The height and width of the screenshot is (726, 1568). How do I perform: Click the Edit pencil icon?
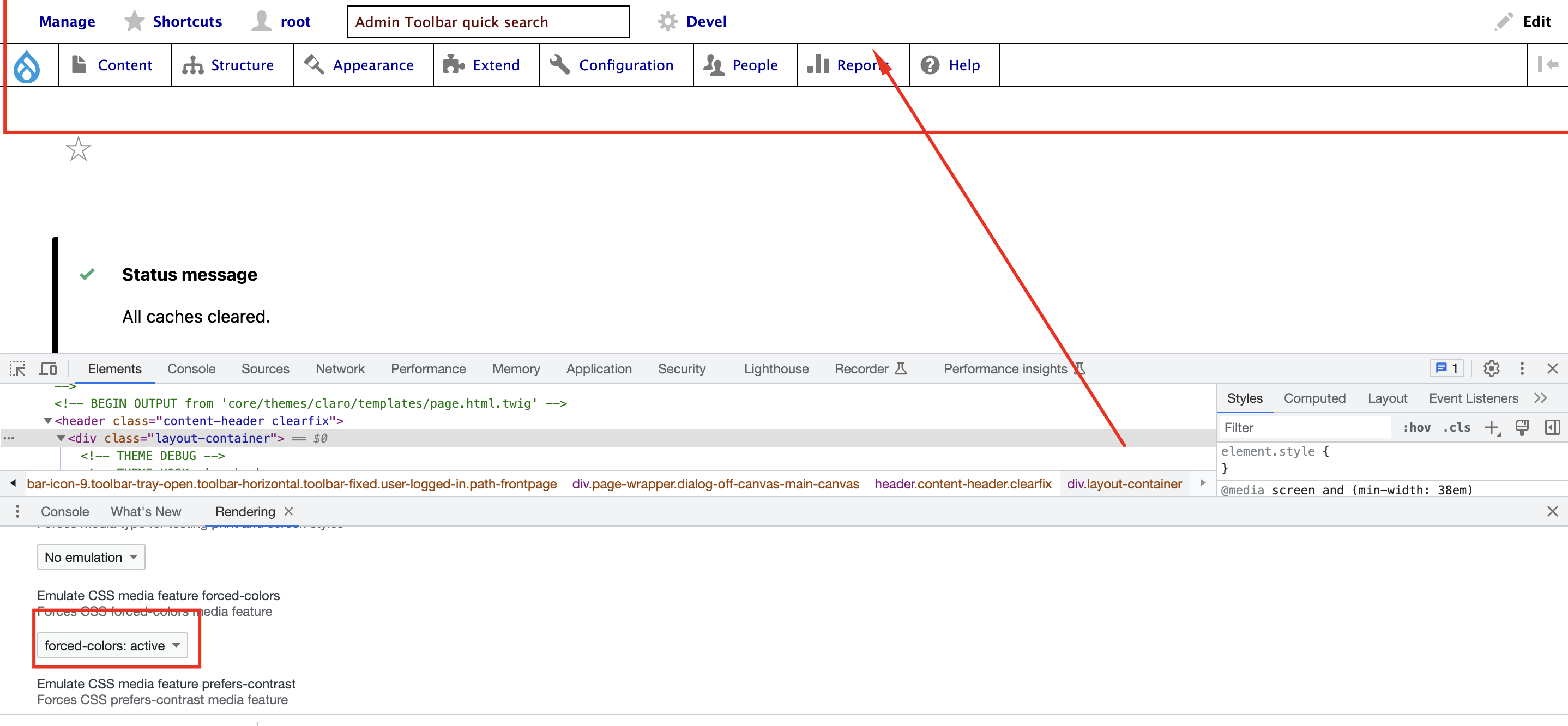tap(1504, 21)
